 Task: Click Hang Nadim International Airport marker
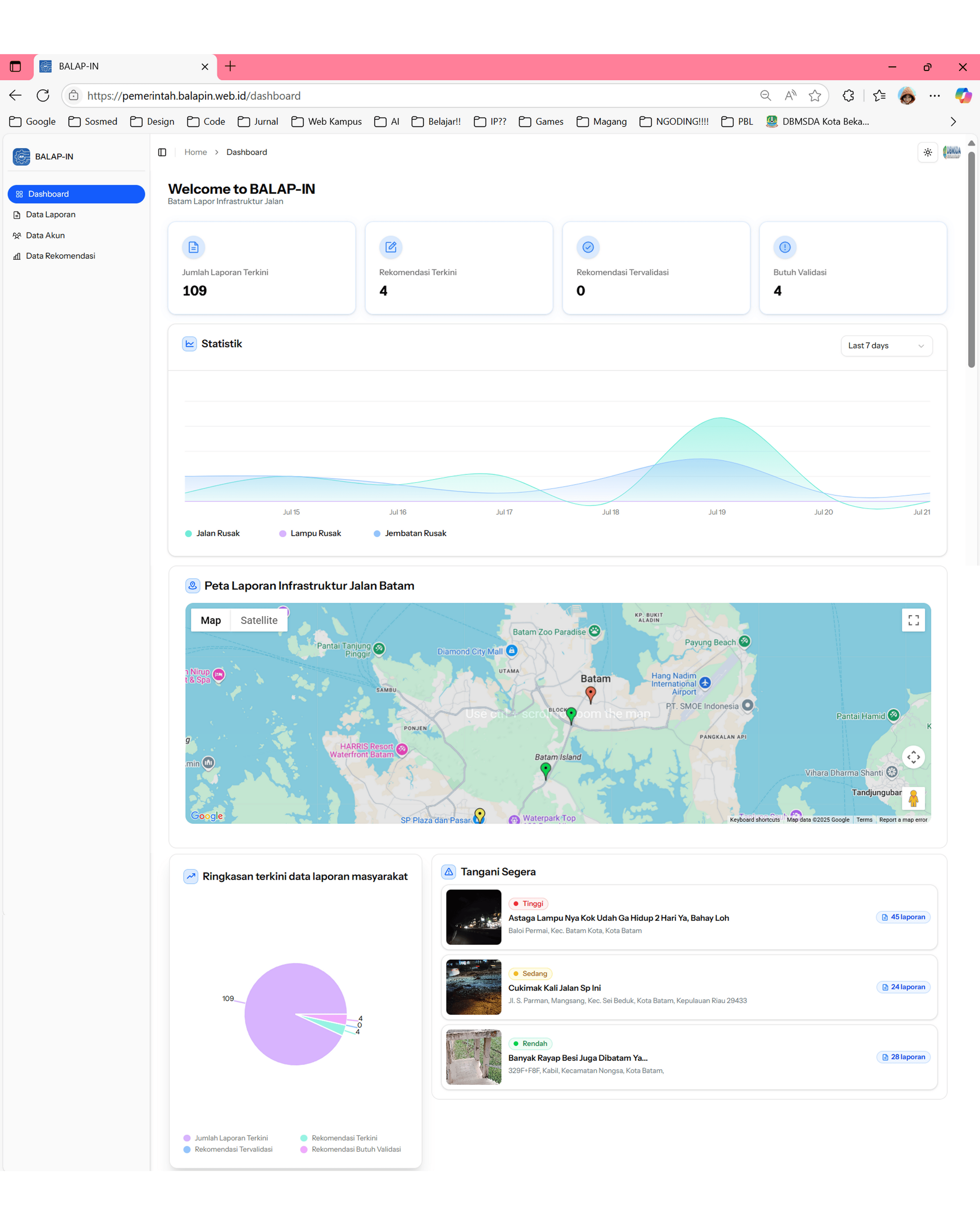point(705,683)
